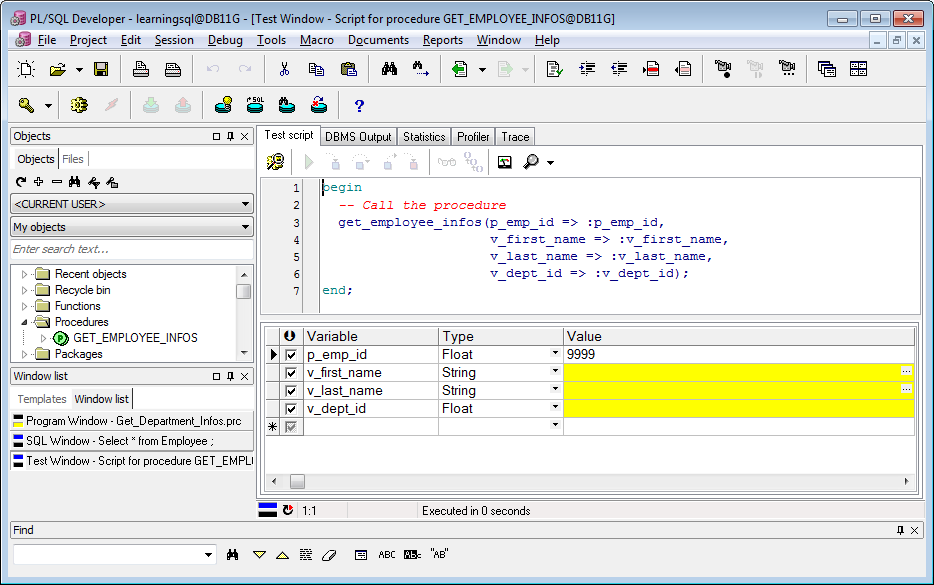Image resolution: width=934 pixels, height=585 pixels.
Task: Open the Templates tab in Window list panel
Action: point(42,399)
